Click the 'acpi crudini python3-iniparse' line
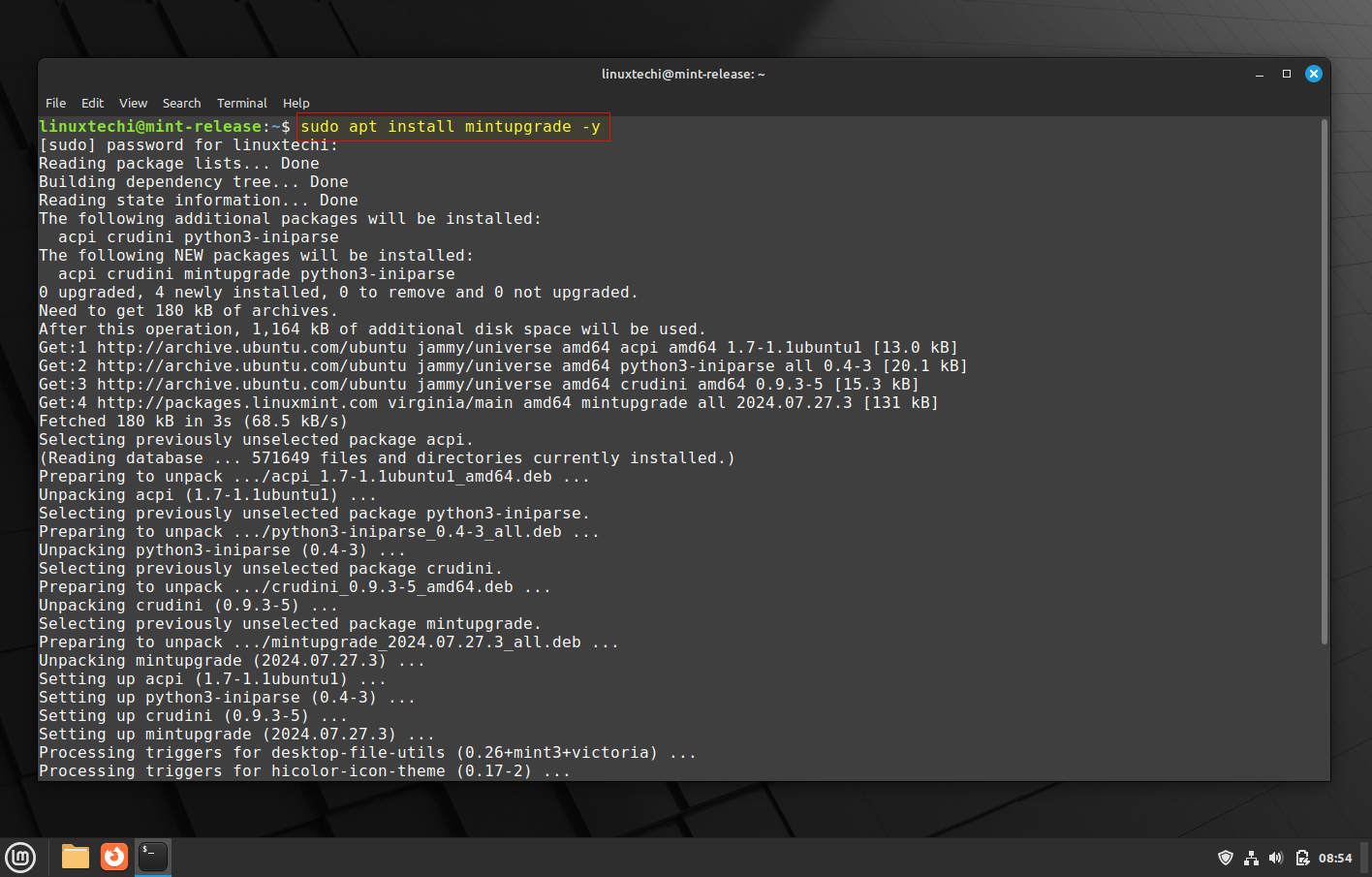 (x=199, y=237)
